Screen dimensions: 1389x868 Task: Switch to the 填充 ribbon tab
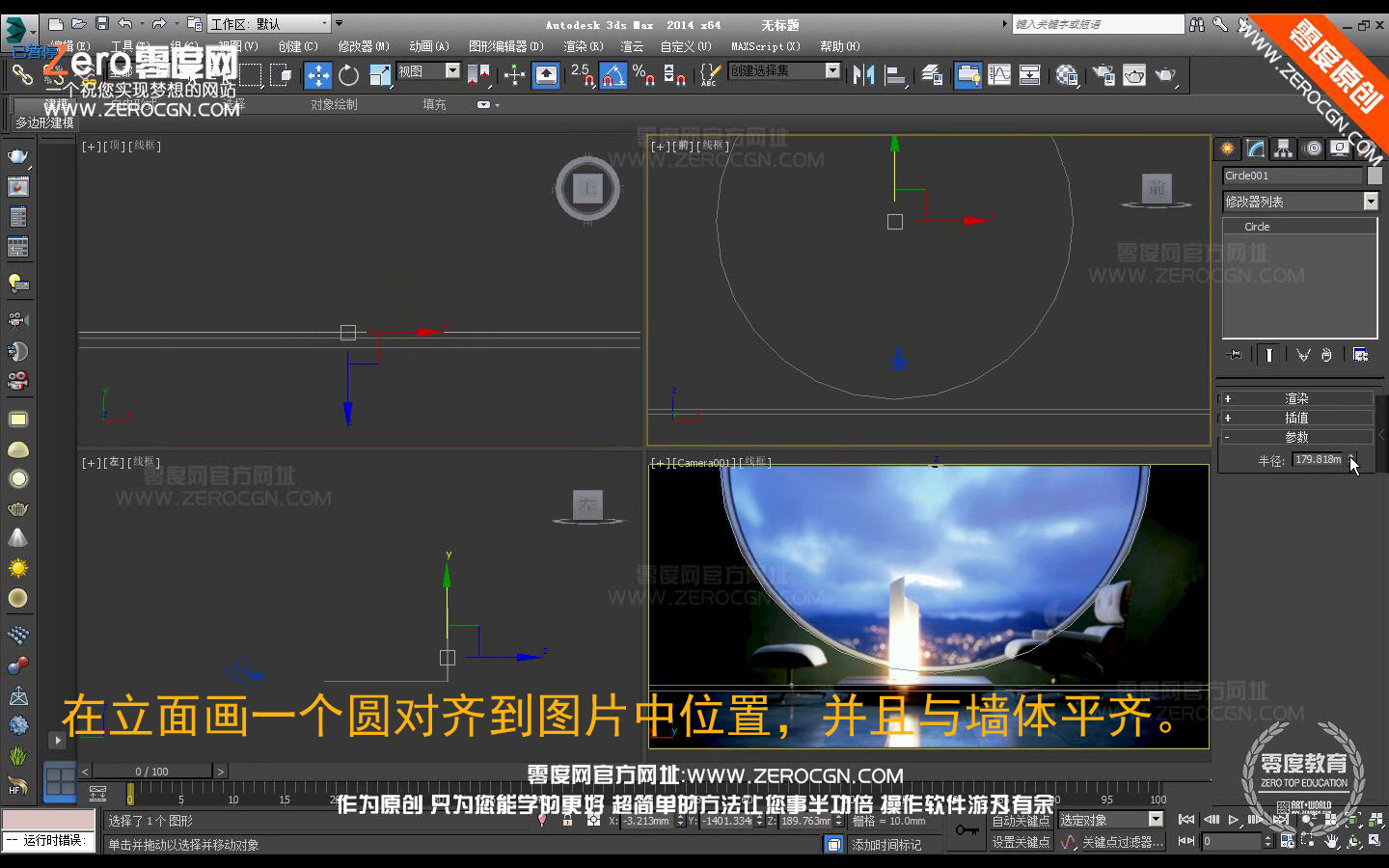coord(434,104)
